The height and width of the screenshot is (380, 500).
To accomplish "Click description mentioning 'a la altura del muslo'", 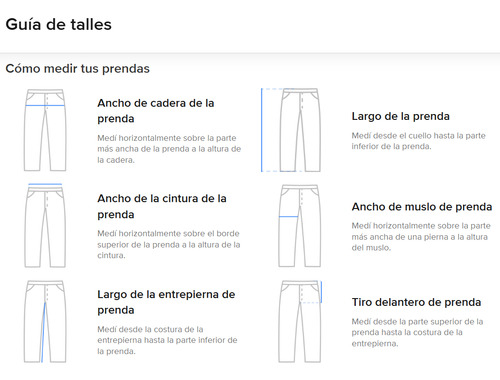I will coord(421,237).
